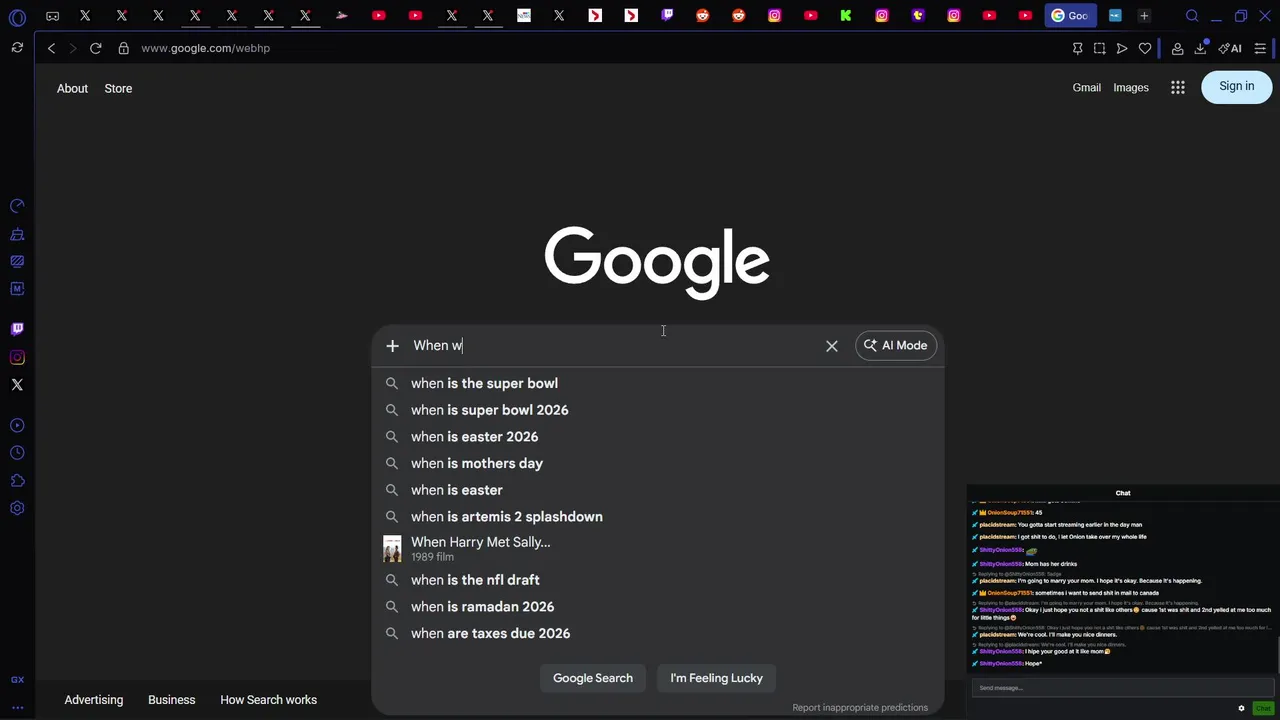
Task: Choose the suggestion 'when is easter'
Action: pos(658,490)
